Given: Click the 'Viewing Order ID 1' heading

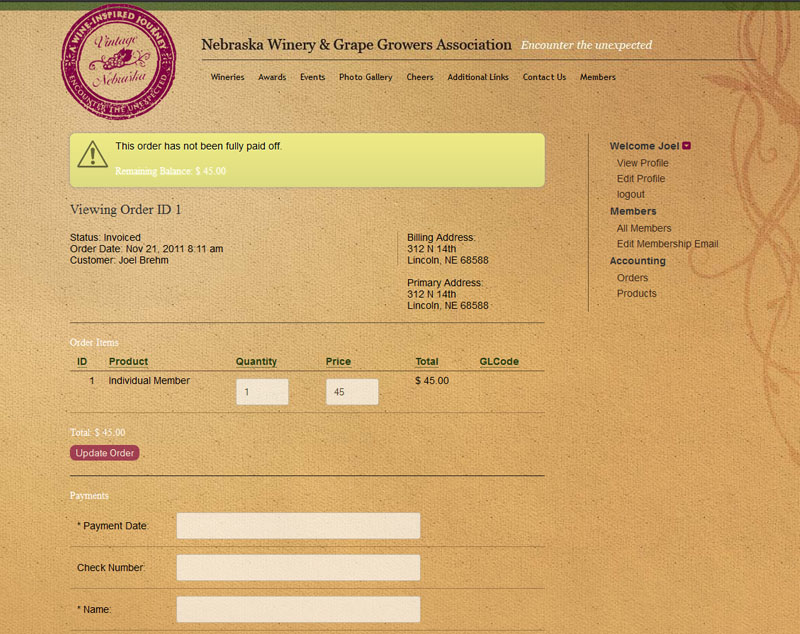Looking at the screenshot, I should click(x=126, y=210).
